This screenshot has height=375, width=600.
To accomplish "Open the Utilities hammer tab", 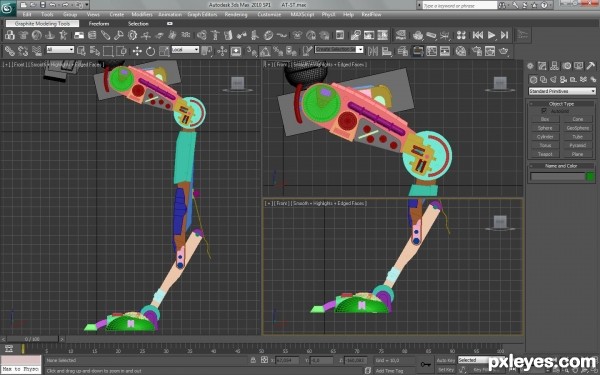I will coord(590,66).
